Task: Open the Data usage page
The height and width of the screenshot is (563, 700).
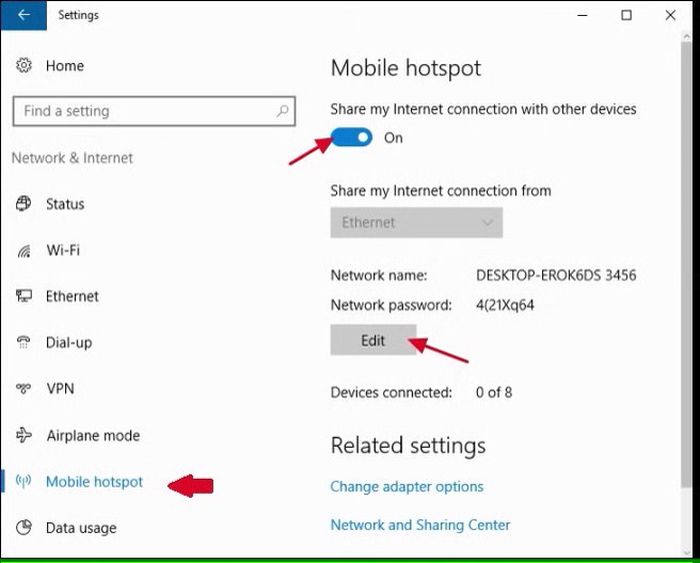Action: [x=81, y=528]
